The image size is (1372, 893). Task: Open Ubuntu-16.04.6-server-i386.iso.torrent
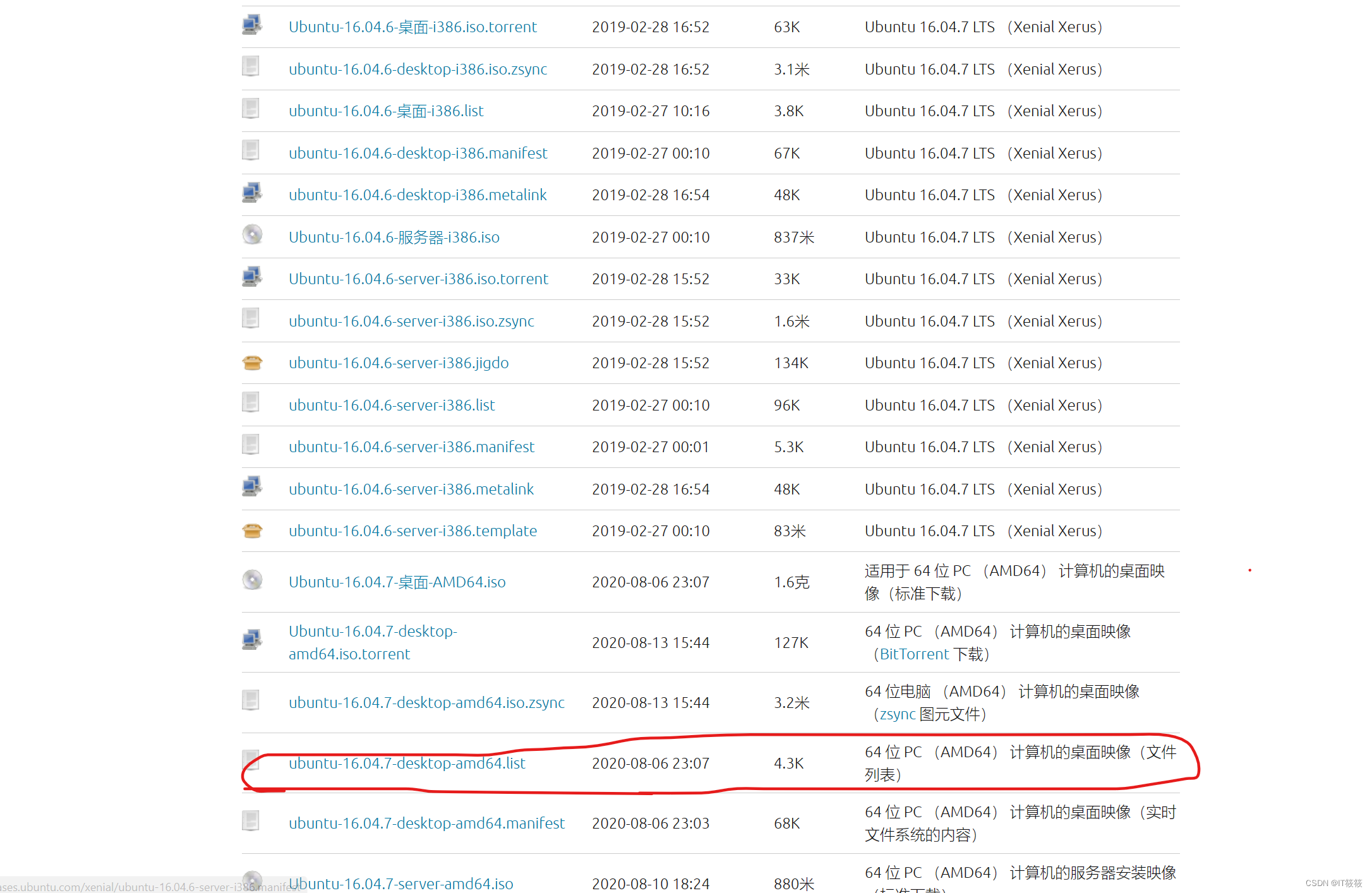pyautogui.click(x=418, y=279)
